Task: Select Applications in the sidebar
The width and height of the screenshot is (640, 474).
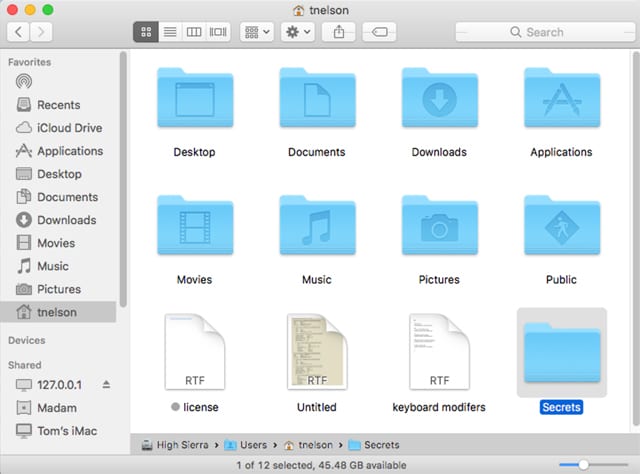Action: (69, 151)
